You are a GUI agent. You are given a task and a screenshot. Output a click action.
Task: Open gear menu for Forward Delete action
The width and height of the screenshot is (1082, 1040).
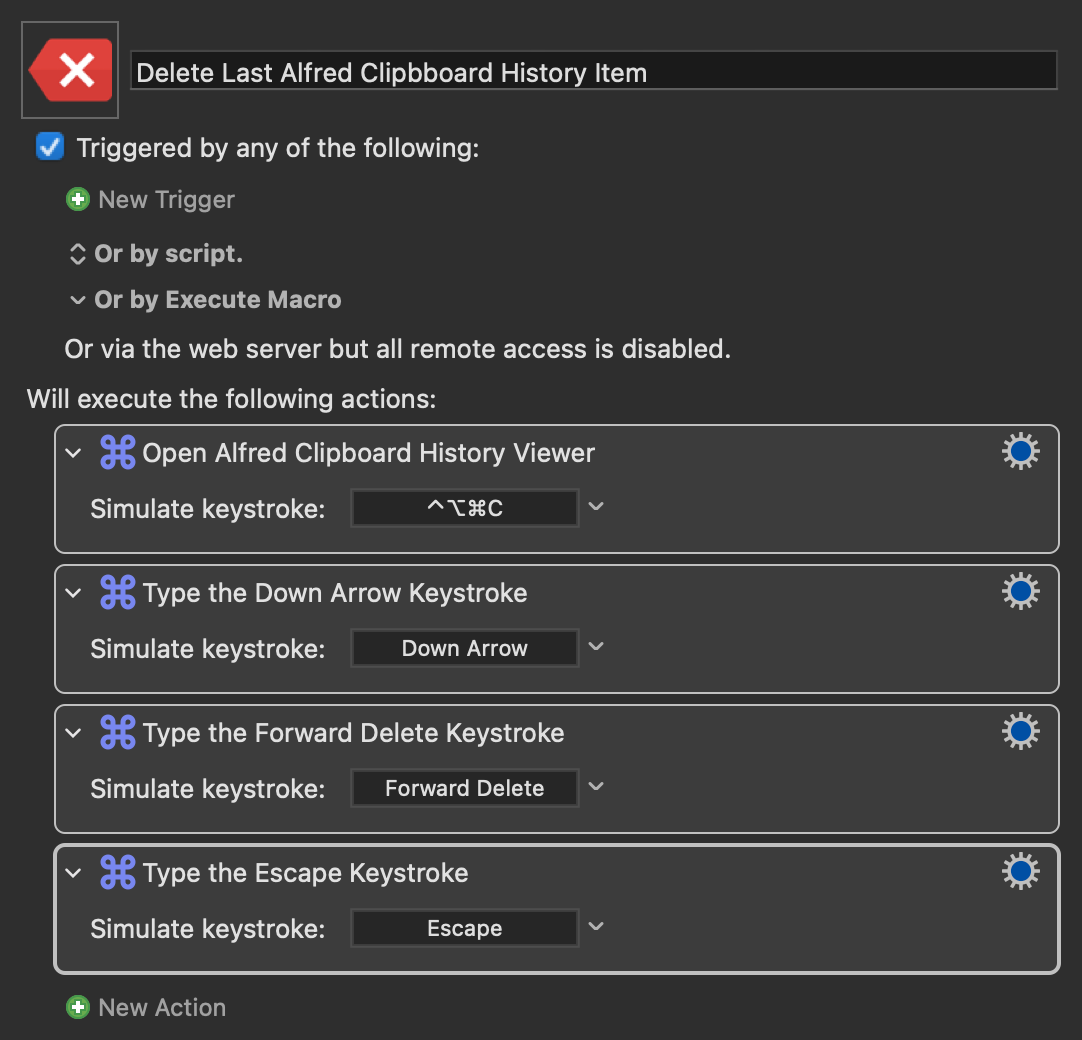tap(1021, 732)
